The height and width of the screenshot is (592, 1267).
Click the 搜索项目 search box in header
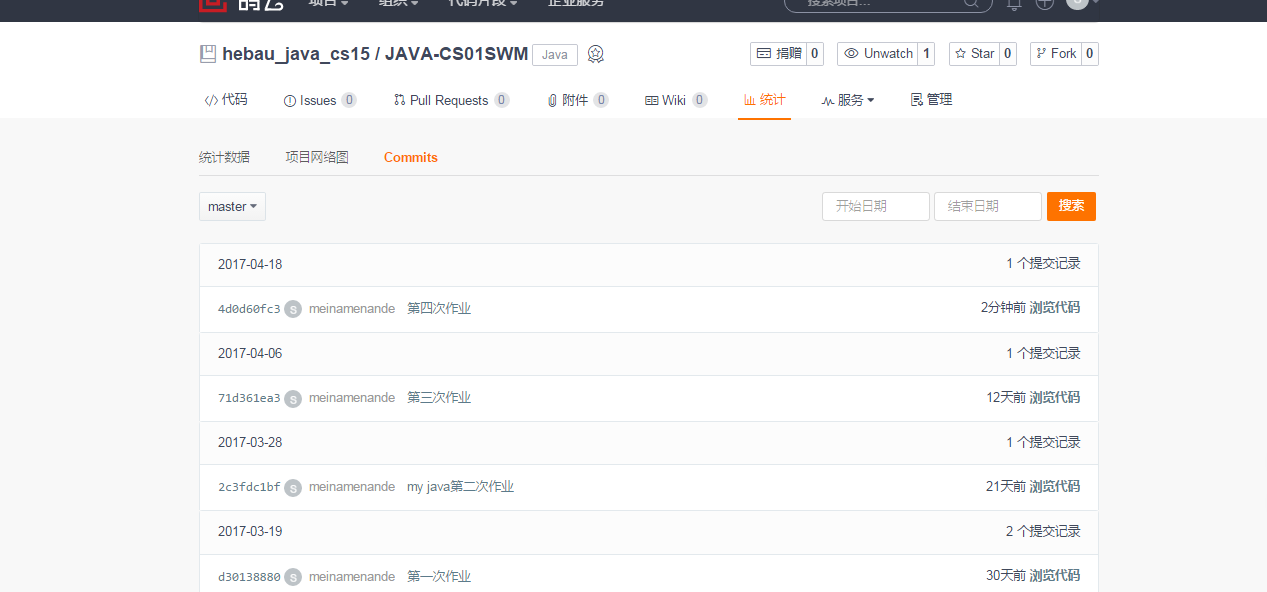pyautogui.click(x=888, y=3)
